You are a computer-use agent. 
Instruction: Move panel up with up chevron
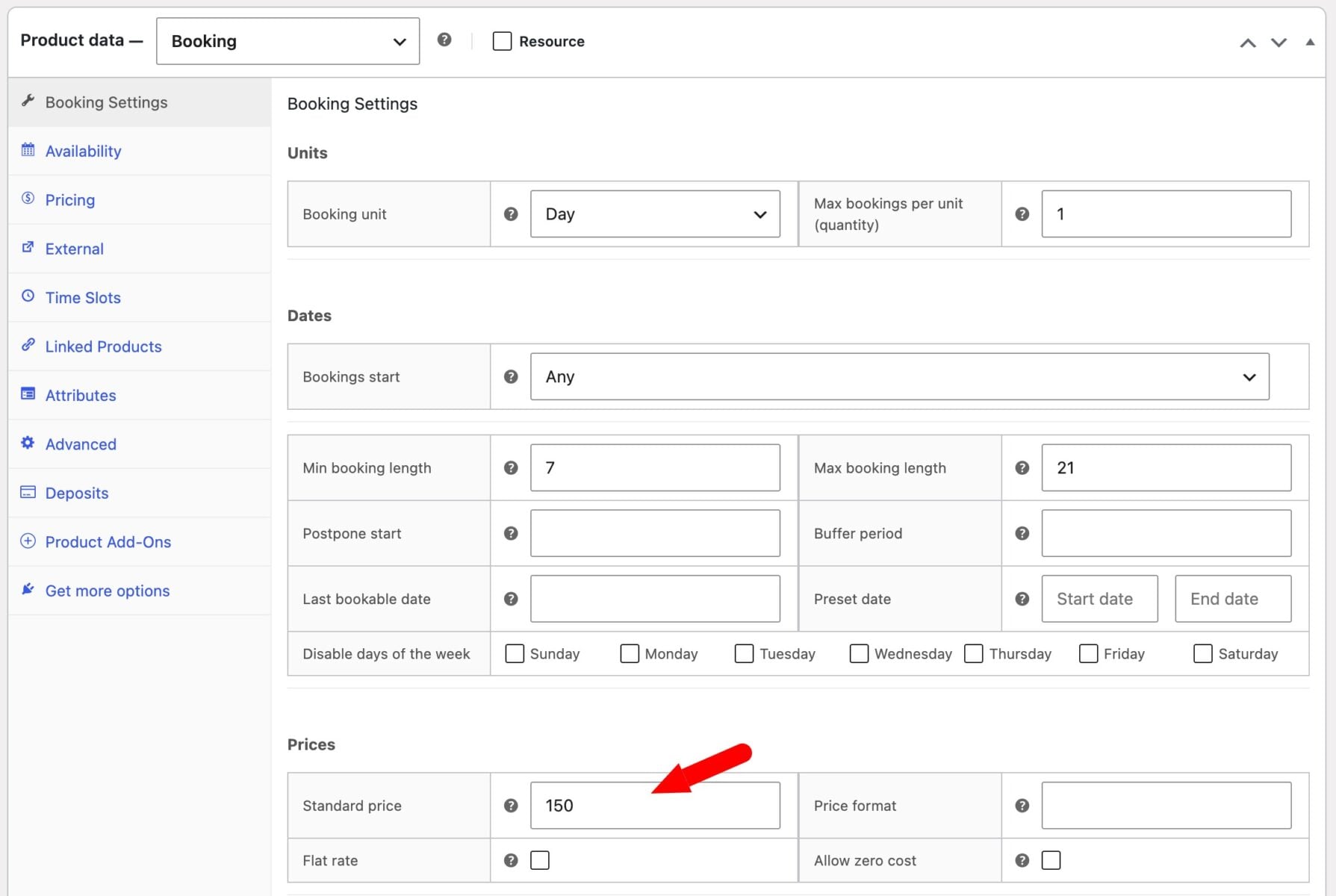pos(1248,43)
